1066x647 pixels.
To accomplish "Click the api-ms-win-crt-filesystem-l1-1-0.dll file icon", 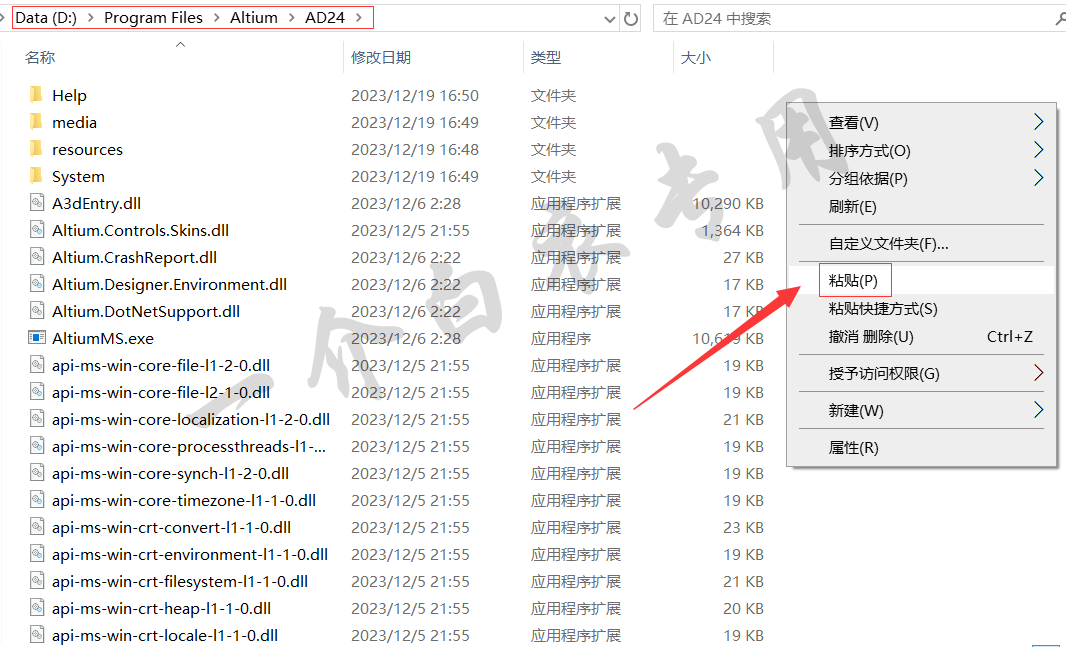I will 37,580.
